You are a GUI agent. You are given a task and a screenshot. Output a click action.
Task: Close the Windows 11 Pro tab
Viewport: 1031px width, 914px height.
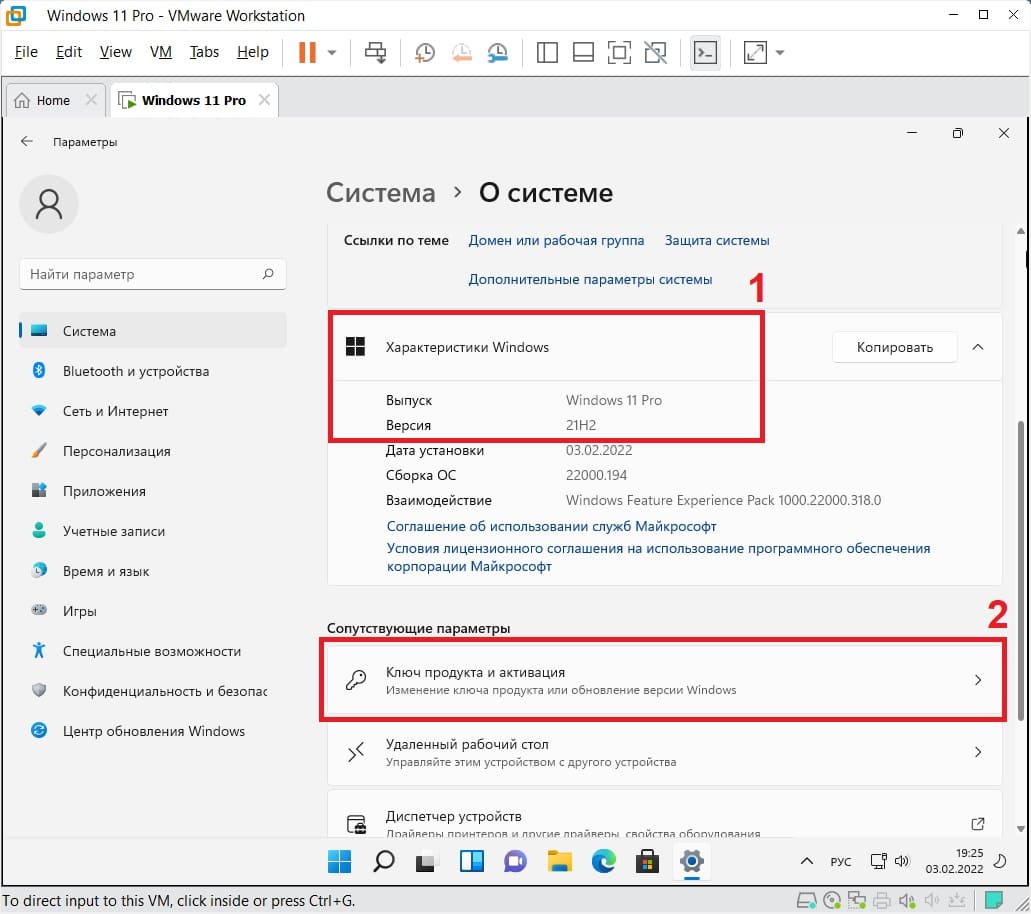click(x=264, y=100)
